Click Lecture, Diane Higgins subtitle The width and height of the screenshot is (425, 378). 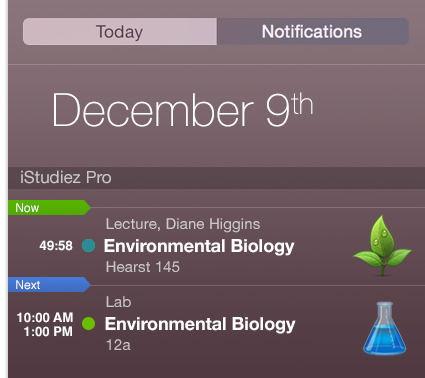click(183, 224)
